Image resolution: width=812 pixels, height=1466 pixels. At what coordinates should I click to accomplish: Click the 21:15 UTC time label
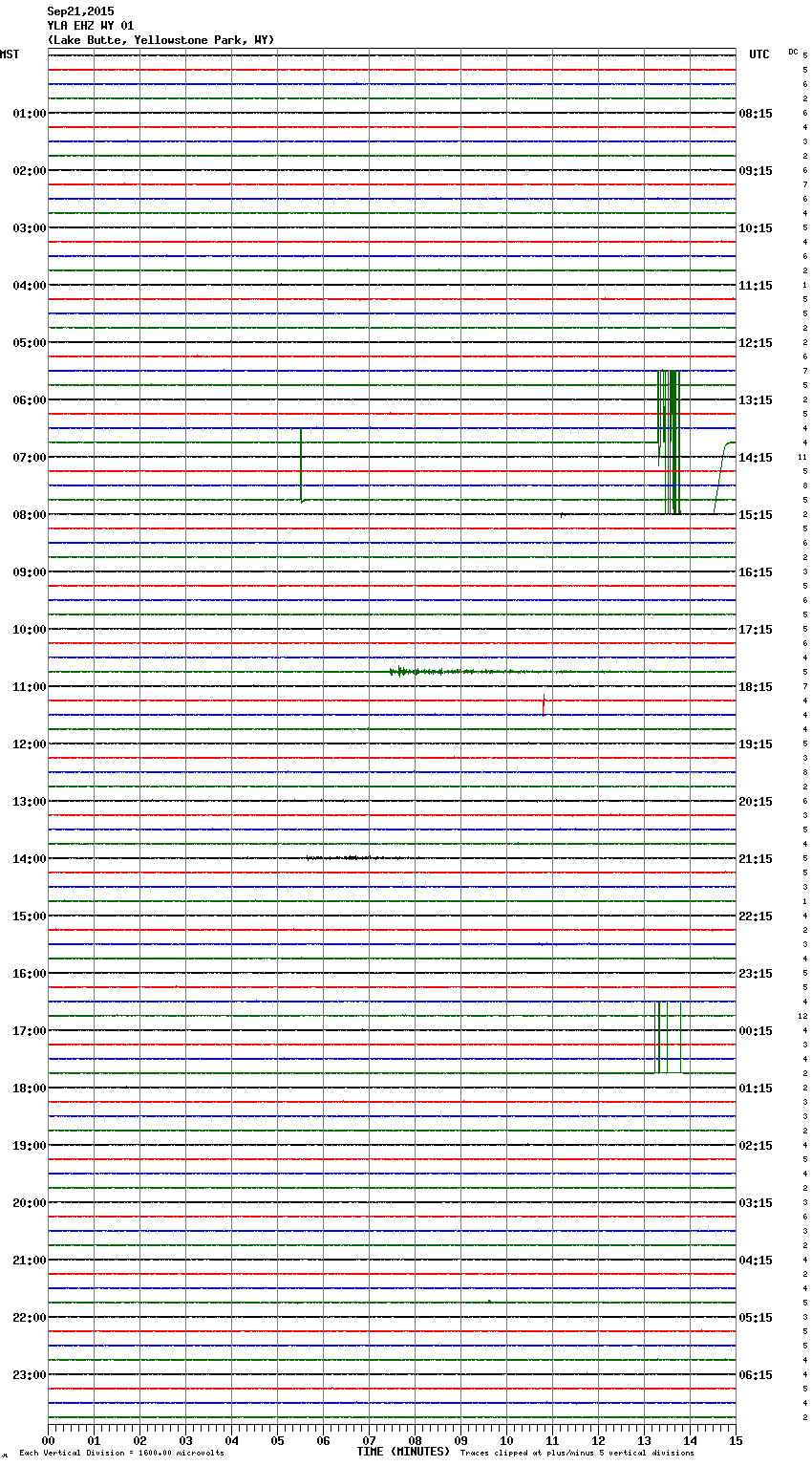pos(756,859)
